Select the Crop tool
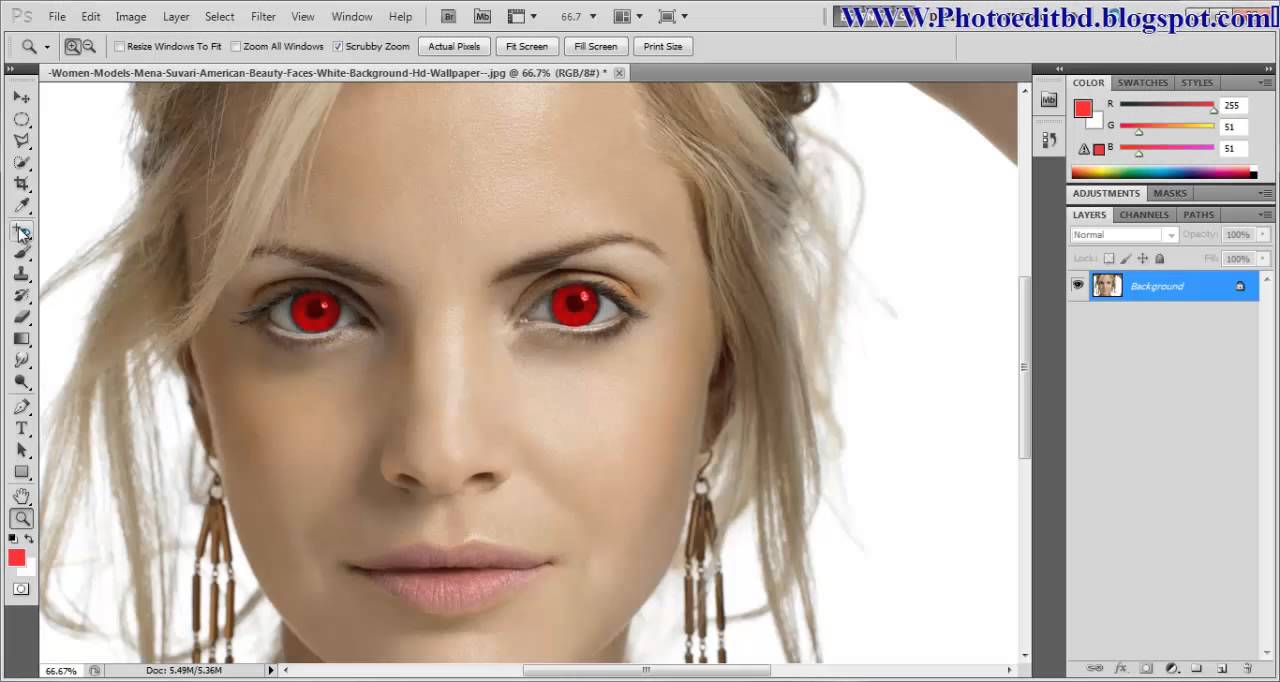 pos(21,184)
